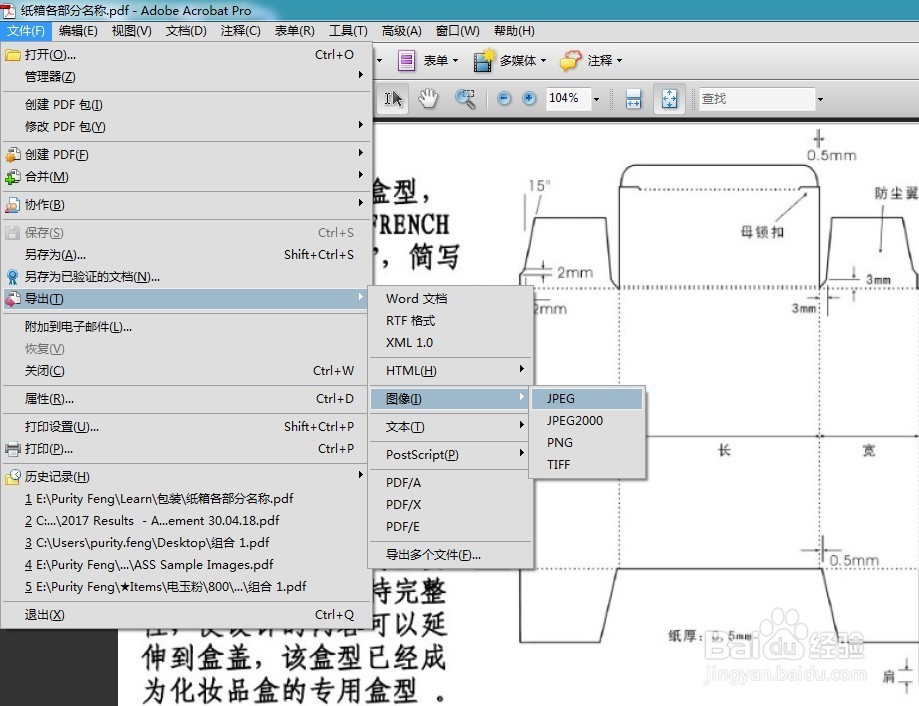Open 打印设置 menu entry
This screenshot has height=706, width=919.
click(188, 427)
